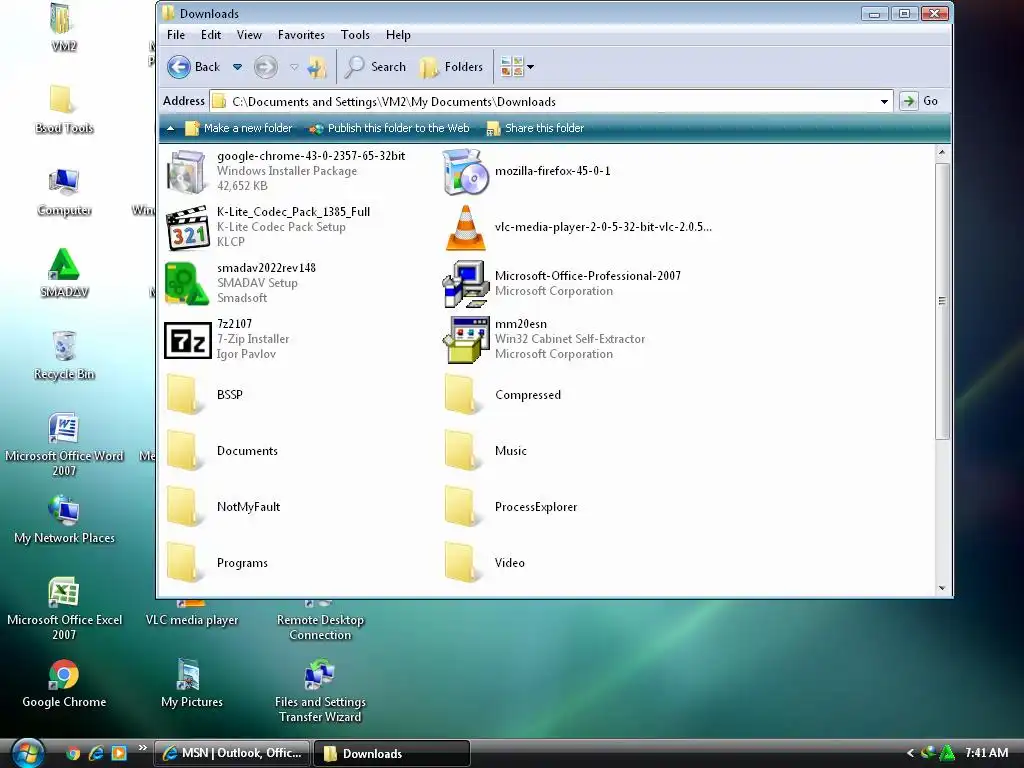Launch Chrome from Quick Launch
This screenshot has width=1024, height=768.
point(73,753)
